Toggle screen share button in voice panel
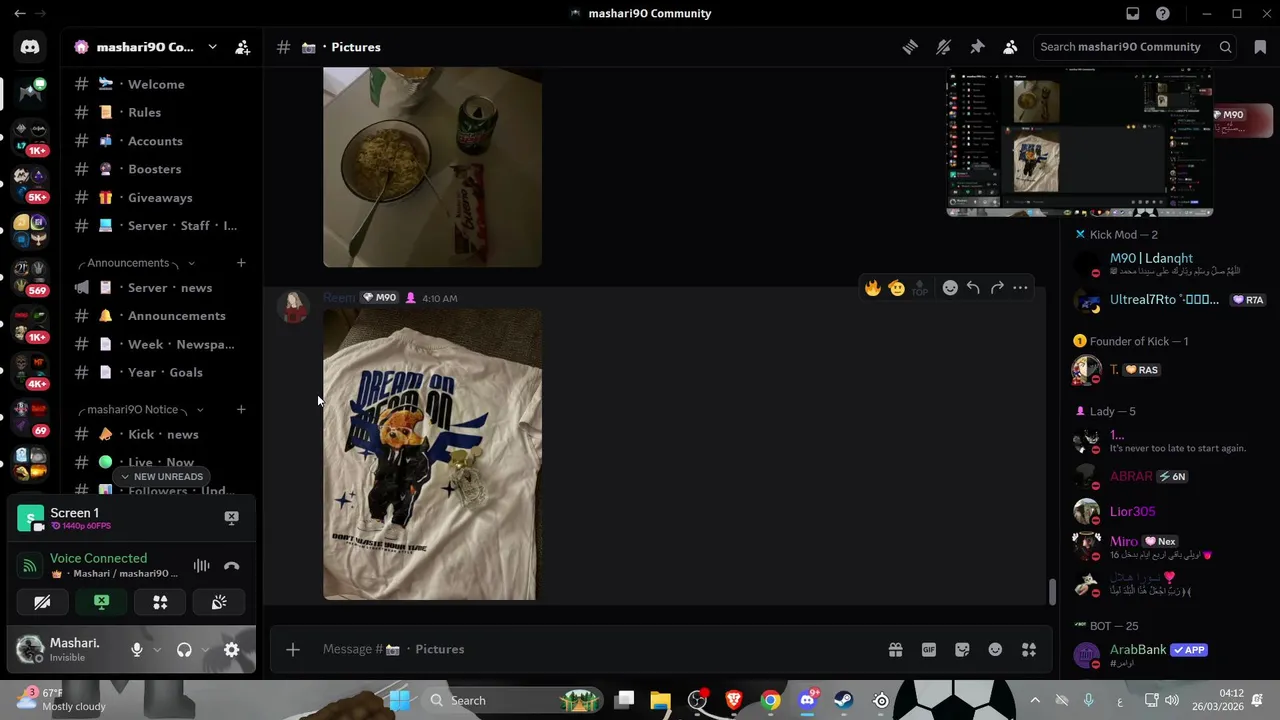 (x=101, y=602)
